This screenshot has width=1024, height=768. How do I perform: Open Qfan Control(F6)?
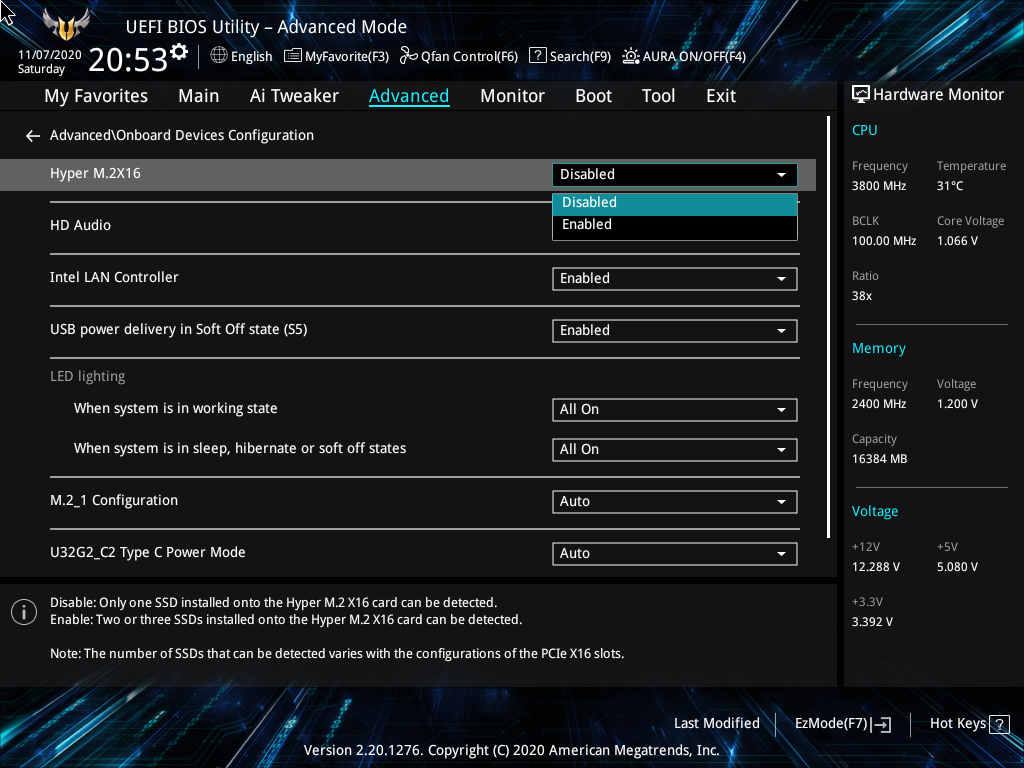tap(458, 56)
